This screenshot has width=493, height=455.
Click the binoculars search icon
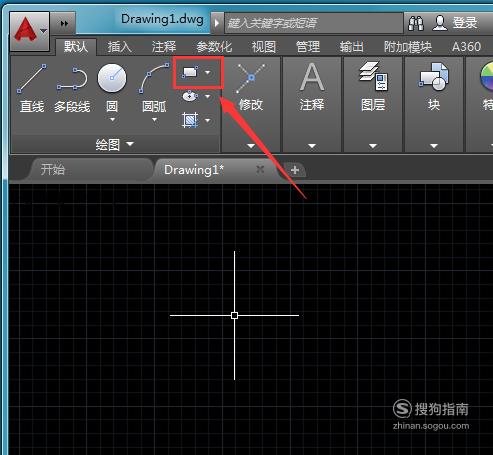point(416,23)
